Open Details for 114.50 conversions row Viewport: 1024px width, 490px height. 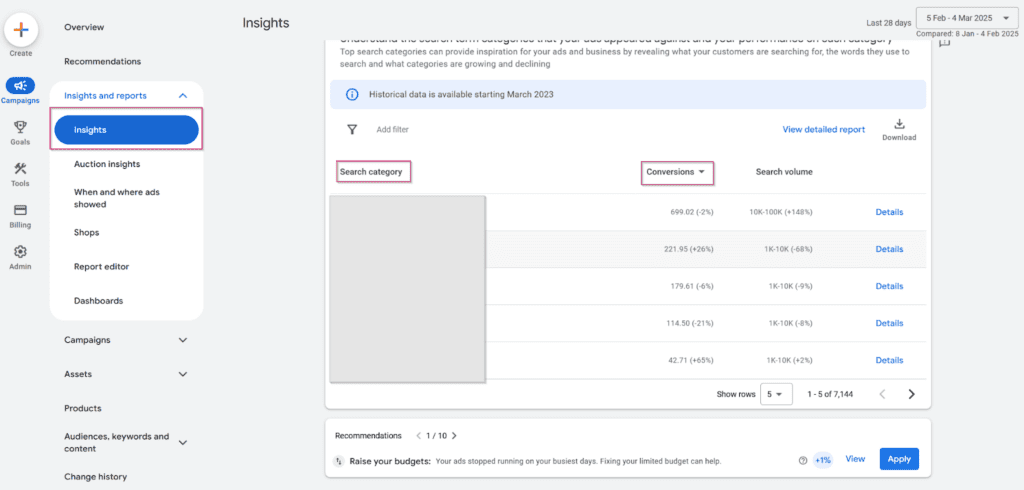889,323
